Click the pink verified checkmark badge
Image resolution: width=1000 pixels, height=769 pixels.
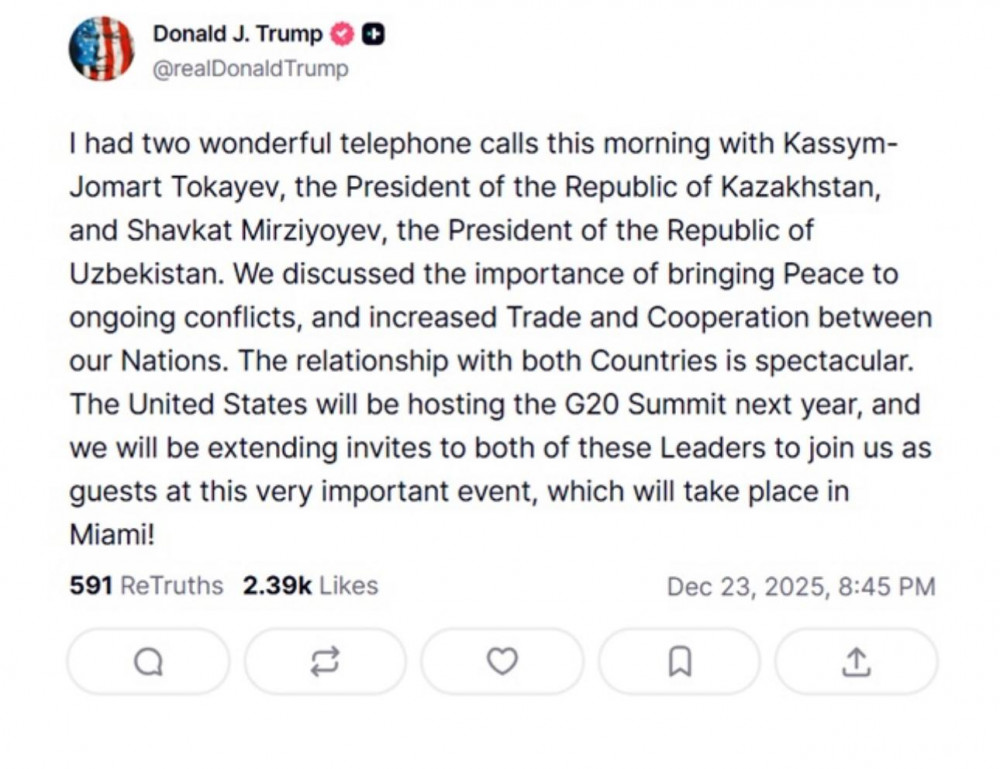343,32
